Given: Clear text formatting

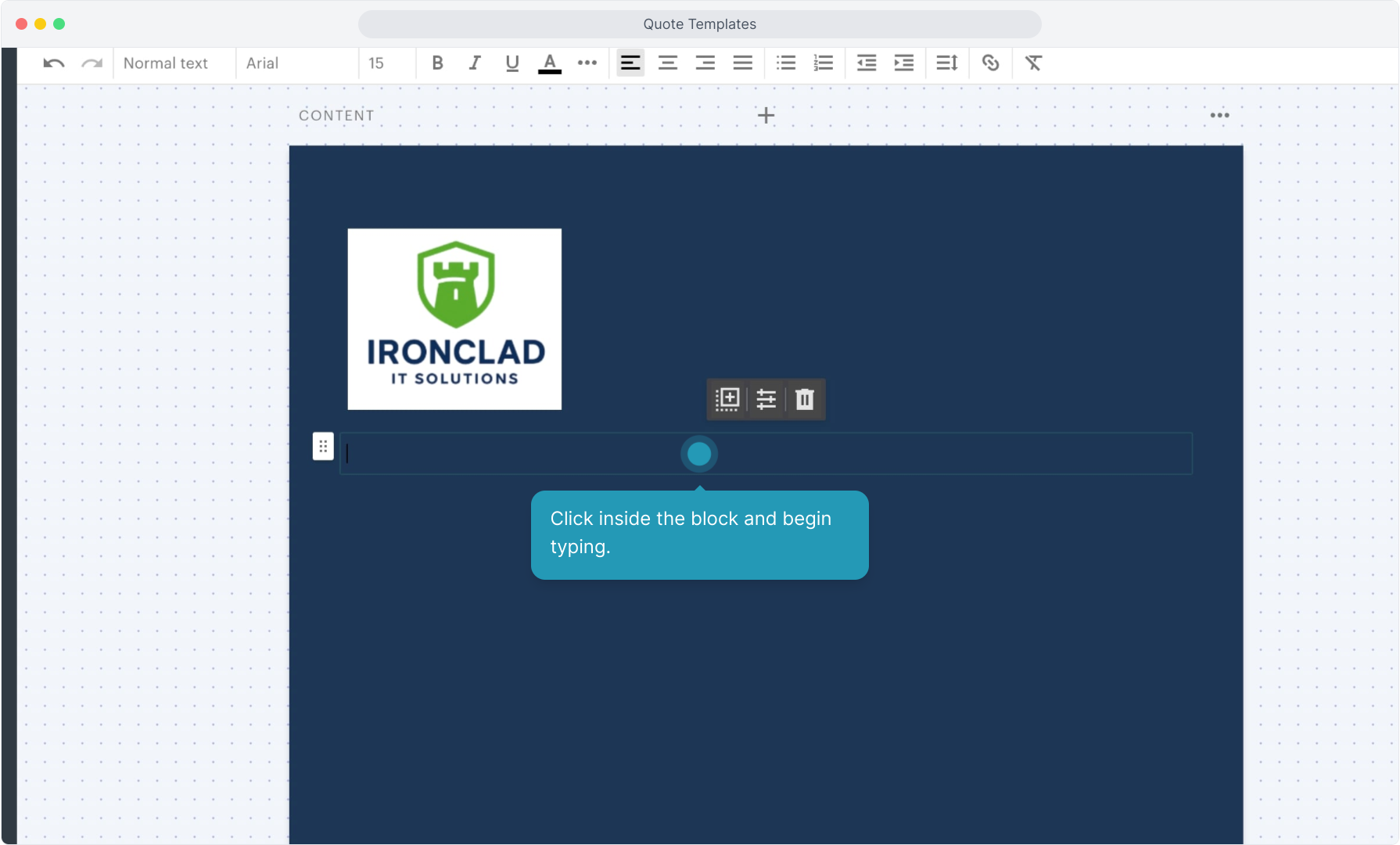Looking at the screenshot, I should (x=1034, y=63).
